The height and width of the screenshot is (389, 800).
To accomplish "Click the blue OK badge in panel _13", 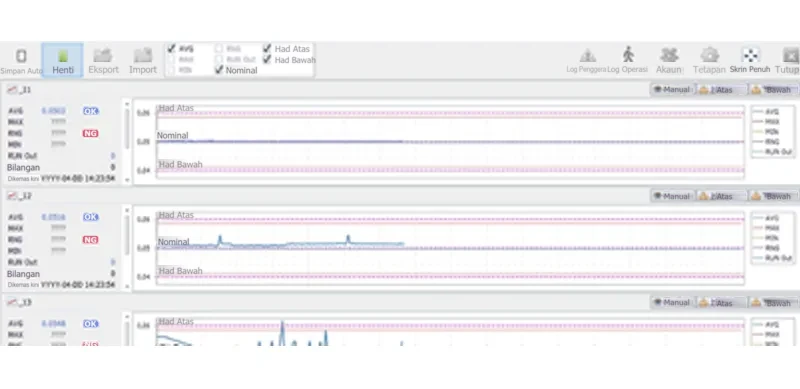I will tap(90, 324).
